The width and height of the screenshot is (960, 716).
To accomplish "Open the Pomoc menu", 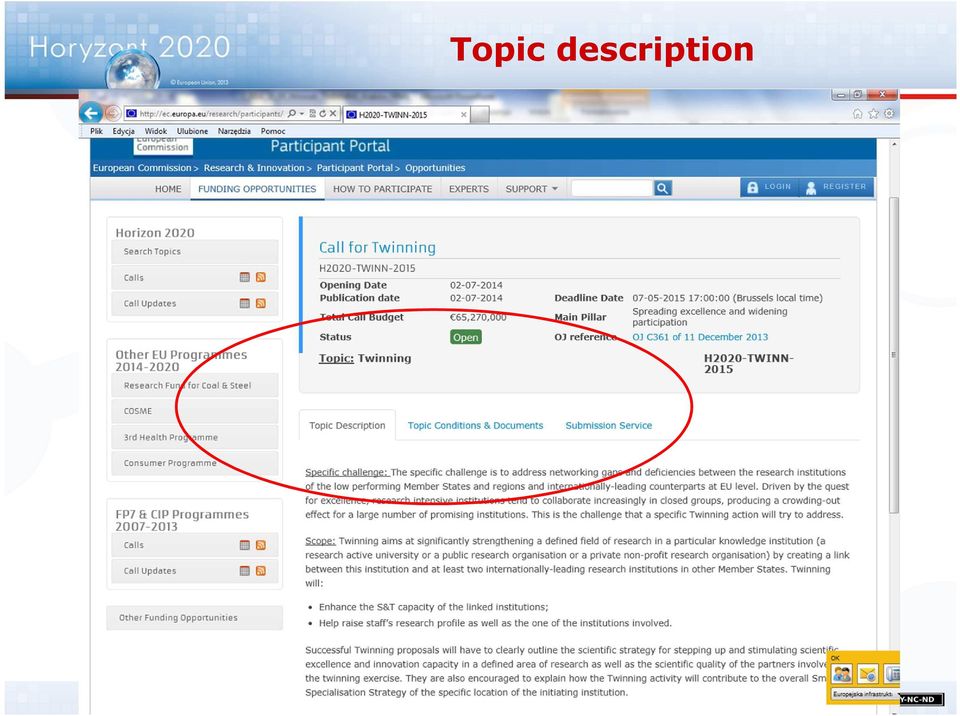I will point(272,131).
